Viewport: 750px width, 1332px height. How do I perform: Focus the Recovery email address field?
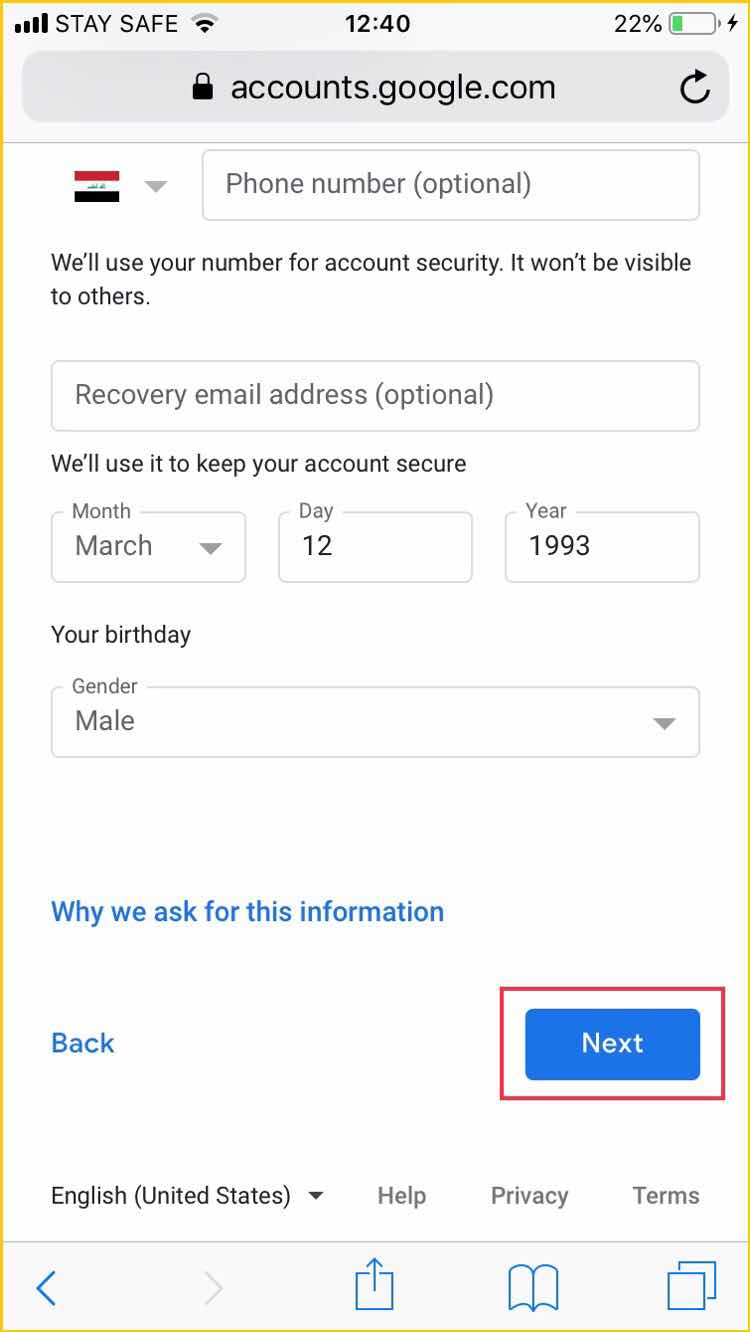[x=375, y=395]
